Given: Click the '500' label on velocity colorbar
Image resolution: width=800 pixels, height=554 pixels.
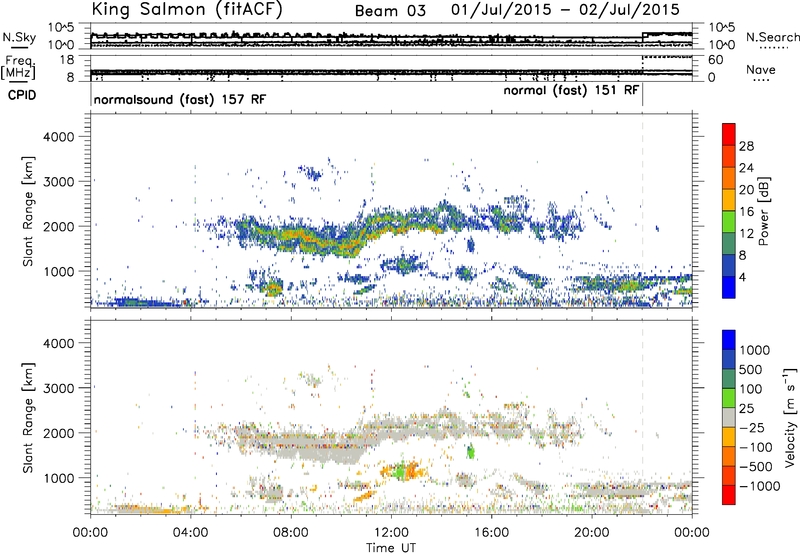Looking at the screenshot, I should [752, 369].
